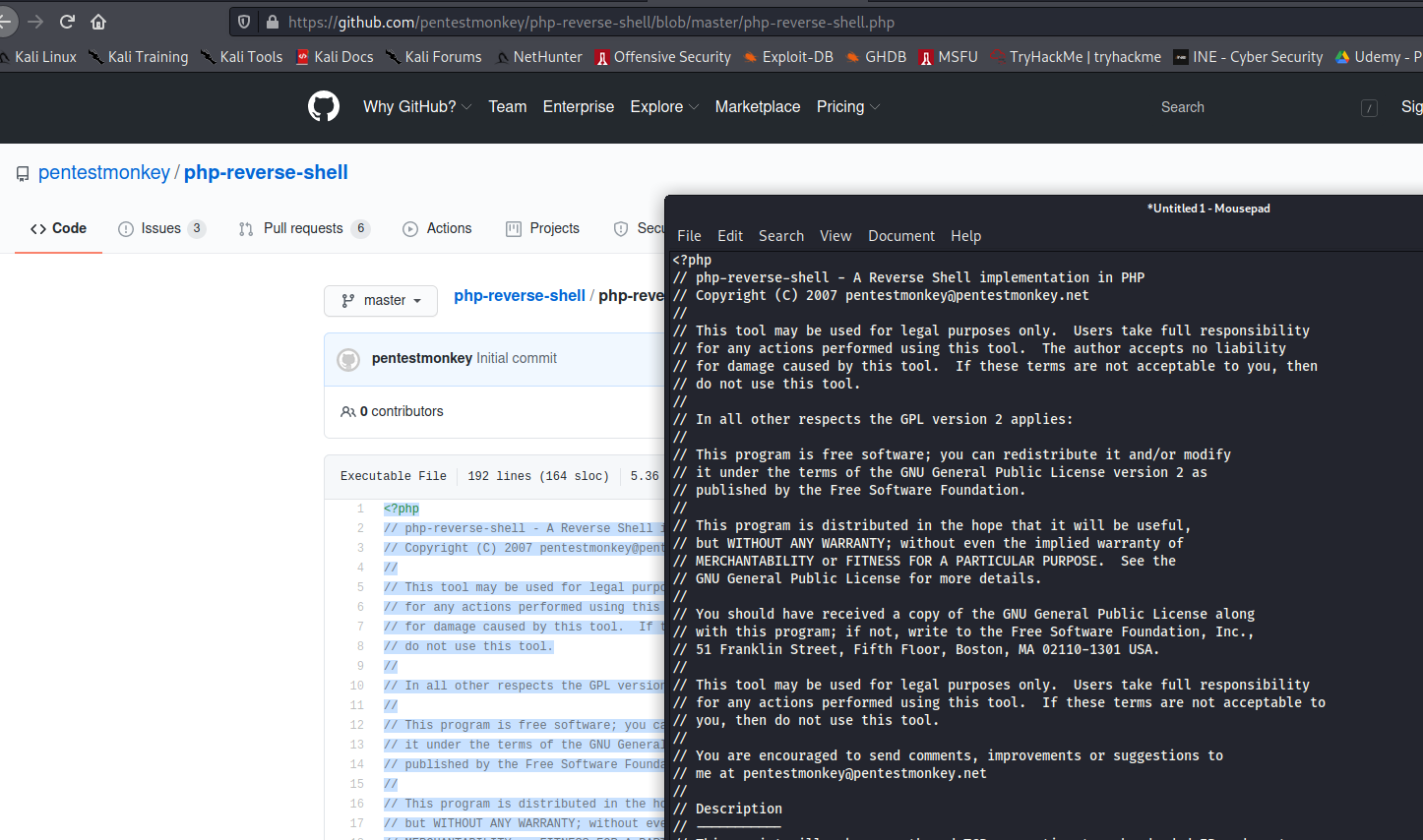Viewport: 1423px width, 840px height.
Task: Switch to the Code tab
Action: [58, 228]
